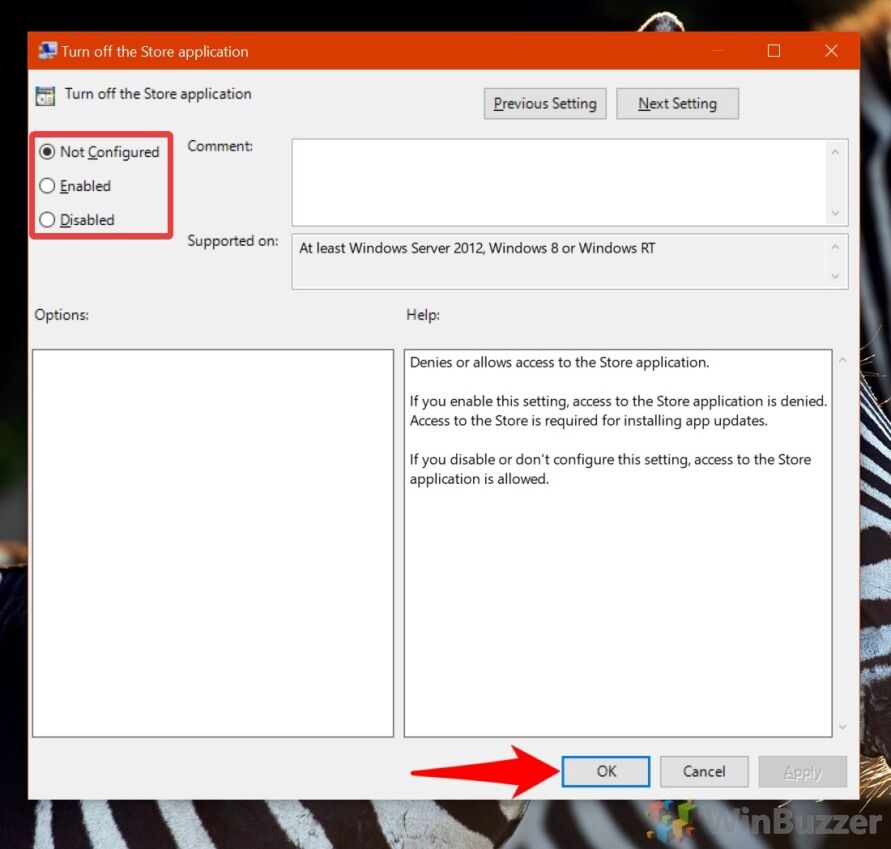Advance to Next Setting
891x849 pixels.
[677, 103]
